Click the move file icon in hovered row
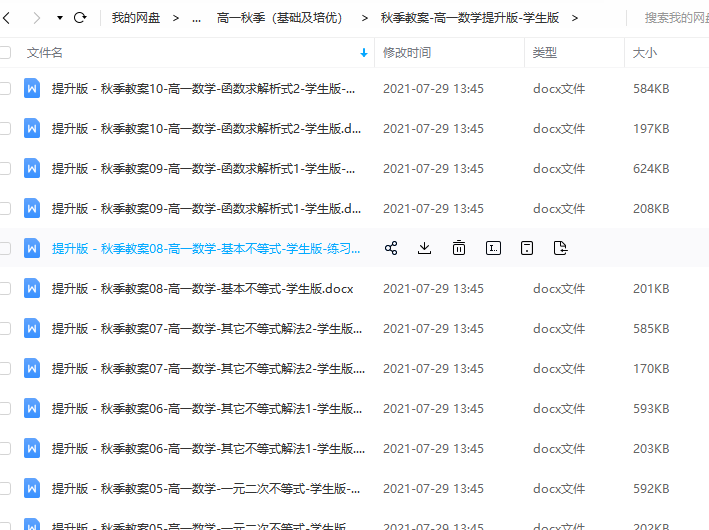Screen dimensions: 709x530 (x=560, y=248)
